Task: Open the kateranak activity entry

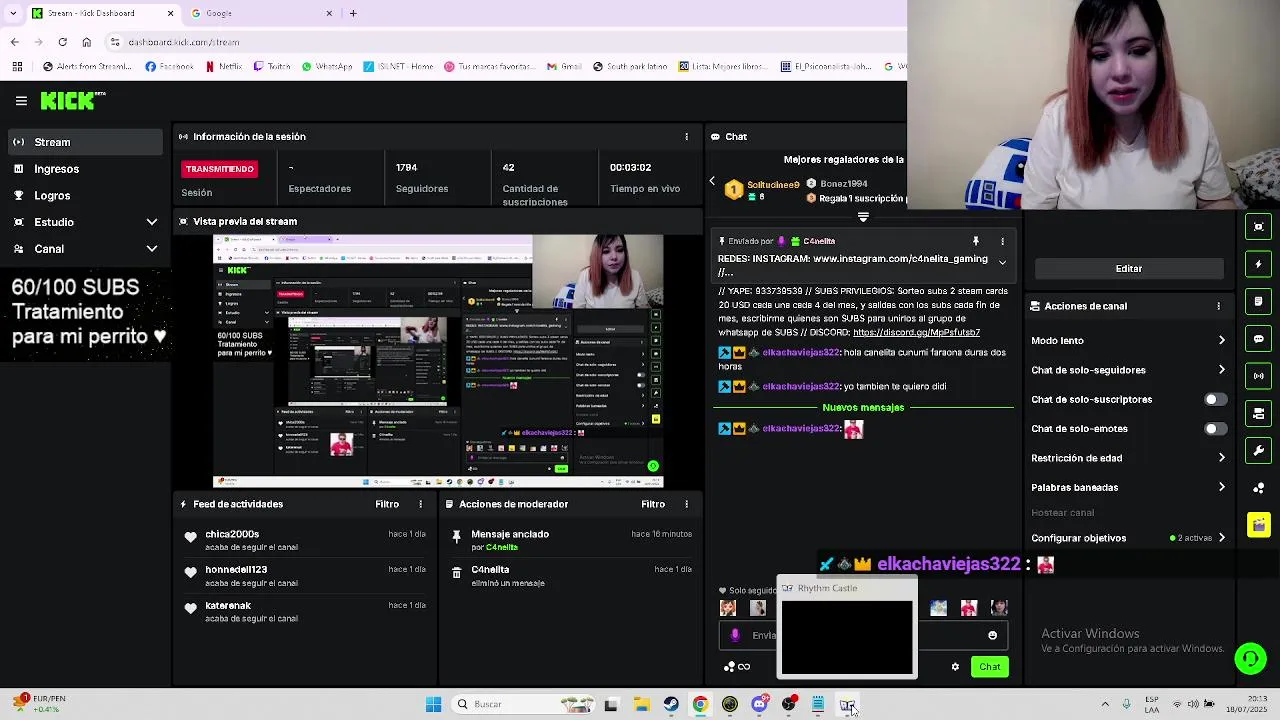Action: point(304,612)
